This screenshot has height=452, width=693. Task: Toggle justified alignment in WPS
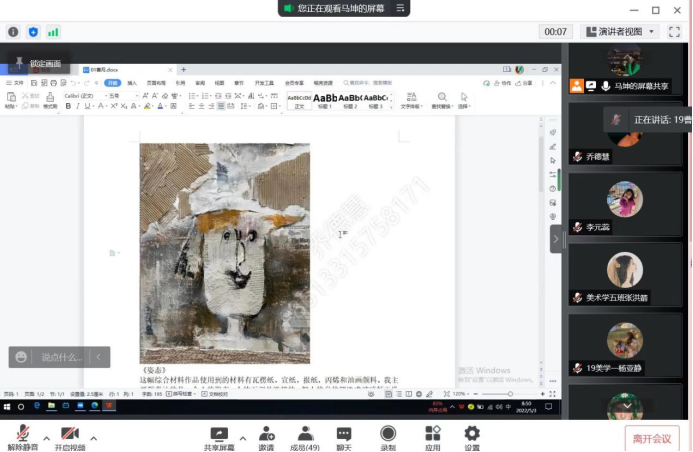221,106
